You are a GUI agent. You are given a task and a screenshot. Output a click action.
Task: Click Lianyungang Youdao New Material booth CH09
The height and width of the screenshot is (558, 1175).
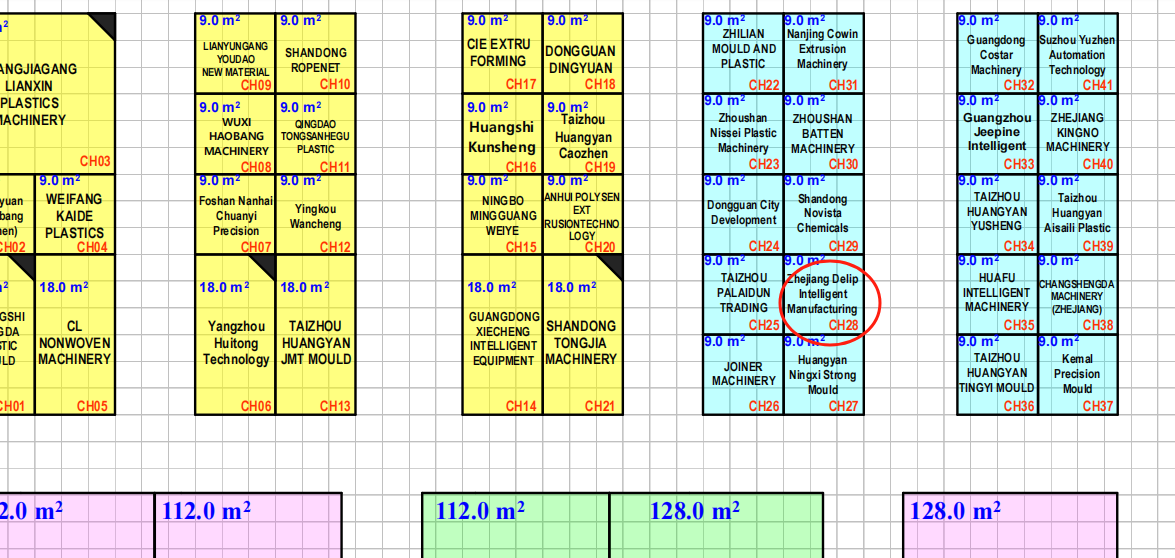[x=235, y=53]
